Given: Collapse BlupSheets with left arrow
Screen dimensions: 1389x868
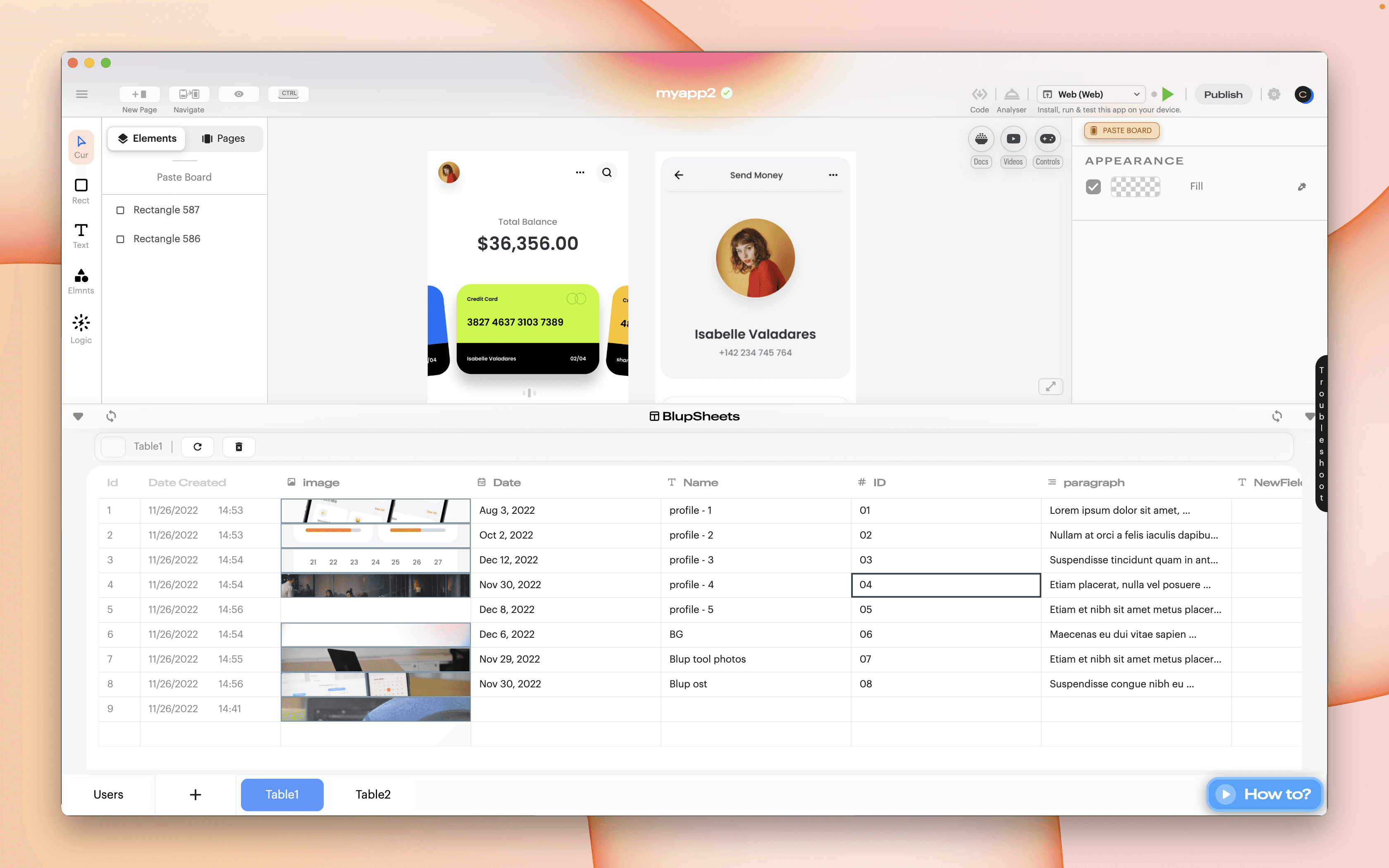Looking at the screenshot, I should 78,416.
